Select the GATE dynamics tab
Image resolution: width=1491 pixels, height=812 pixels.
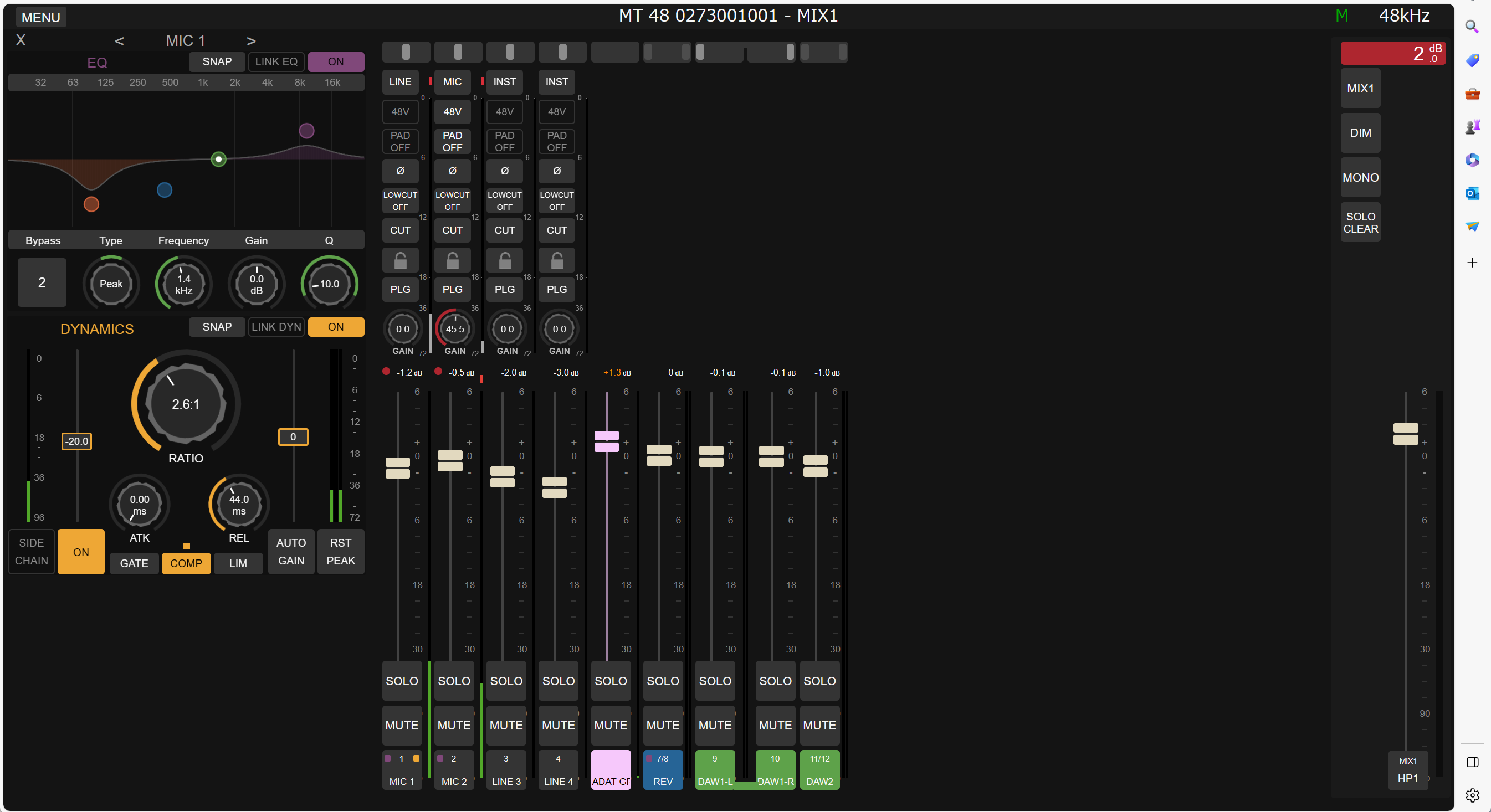134,563
